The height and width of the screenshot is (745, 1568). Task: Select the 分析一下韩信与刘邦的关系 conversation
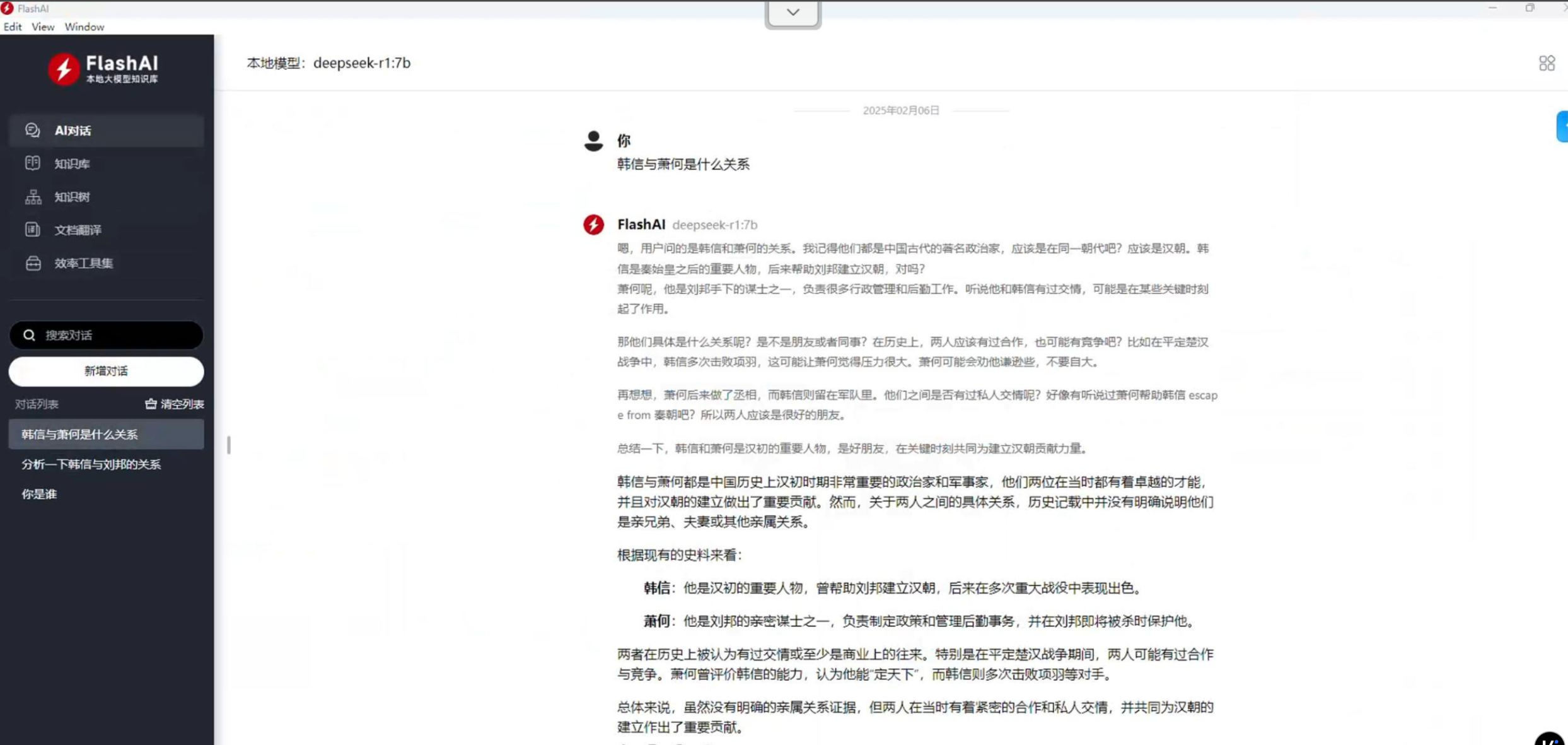click(91, 464)
